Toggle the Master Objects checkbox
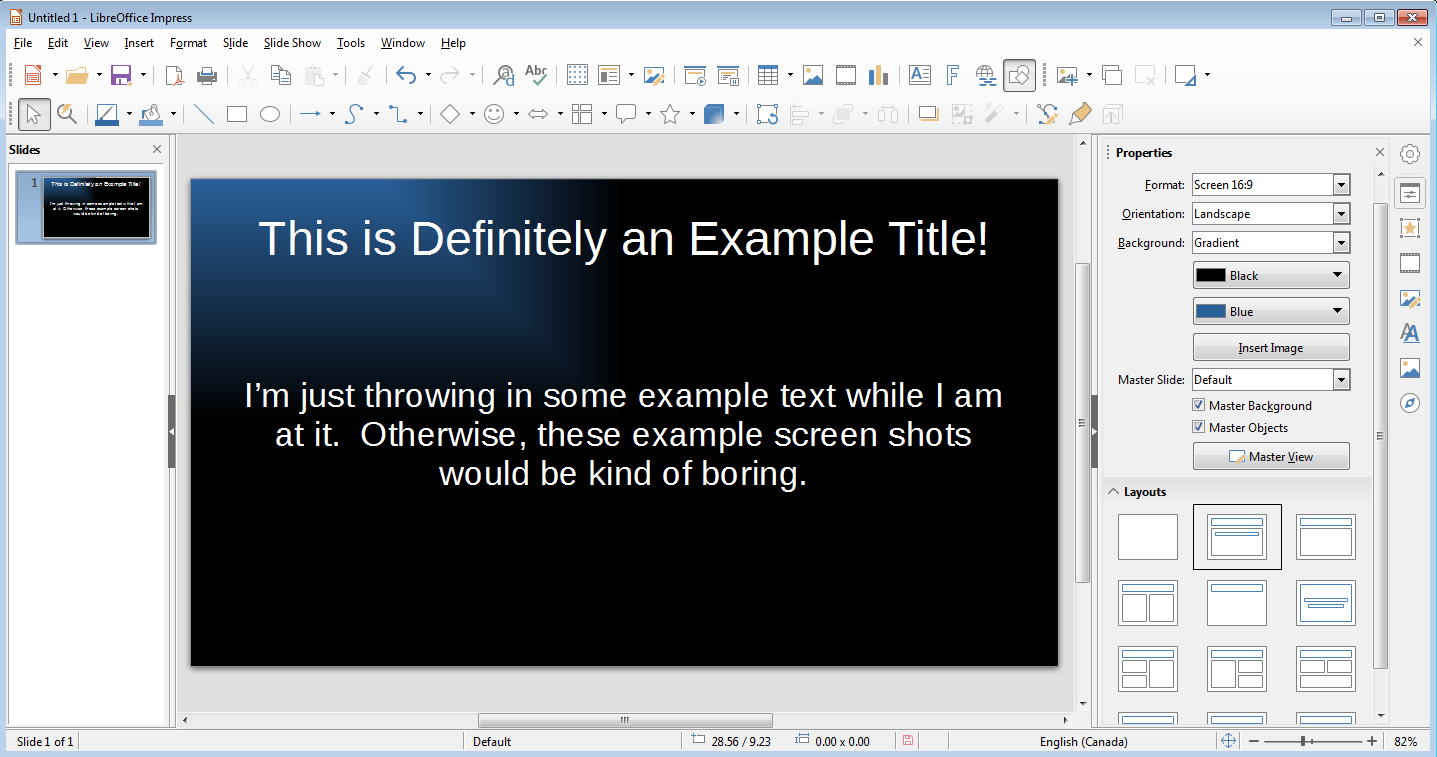 coord(1199,427)
